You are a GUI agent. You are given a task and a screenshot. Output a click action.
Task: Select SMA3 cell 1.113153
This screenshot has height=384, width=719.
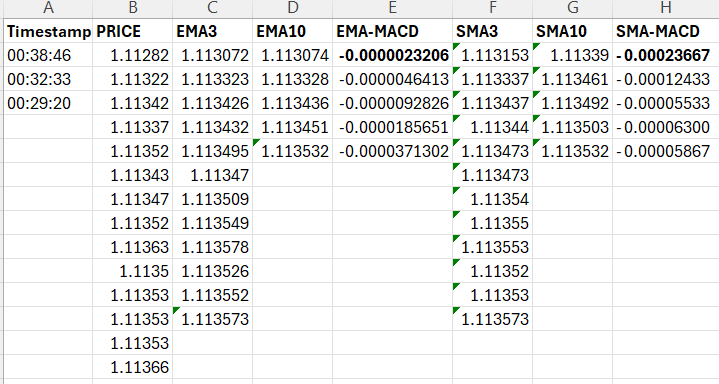point(492,55)
